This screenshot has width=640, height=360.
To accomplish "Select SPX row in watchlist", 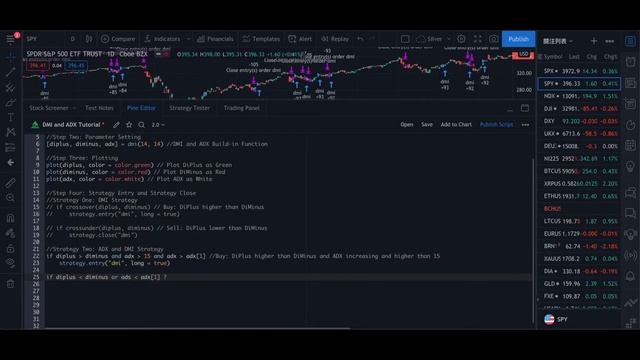I will 579,71.
